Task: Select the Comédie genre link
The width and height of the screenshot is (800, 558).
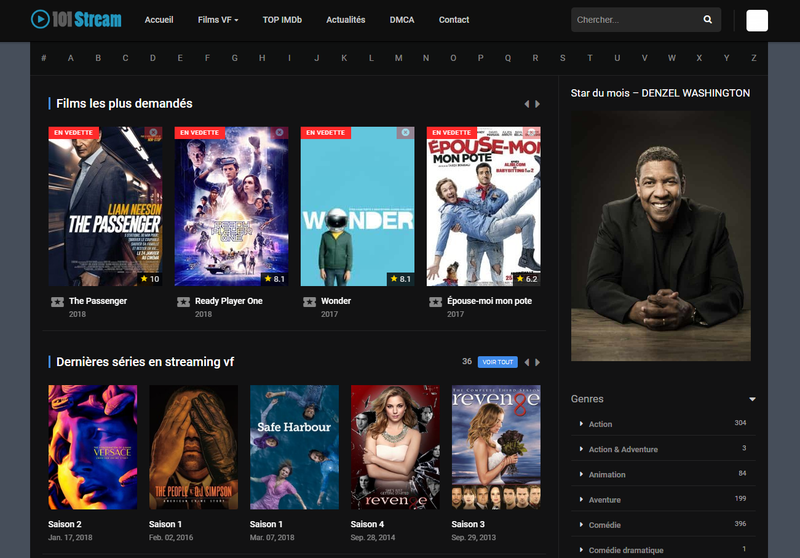Action: click(x=605, y=525)
